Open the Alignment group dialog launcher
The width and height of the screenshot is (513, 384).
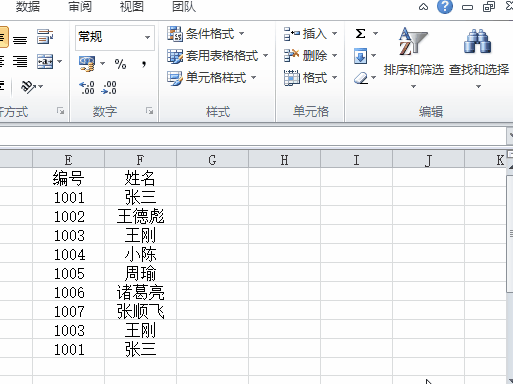click(60, 111)
